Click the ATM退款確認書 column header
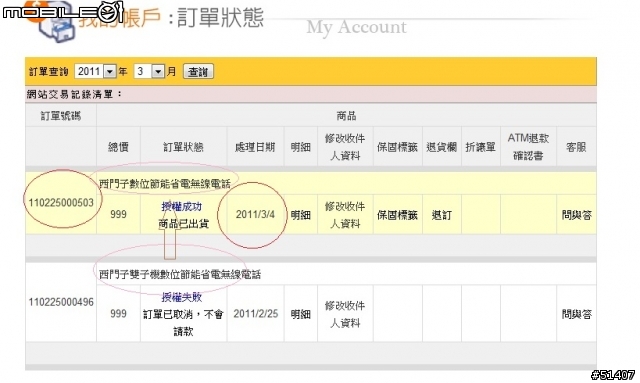The height and width of the screenshot is (383, 640). coord(528,147)
